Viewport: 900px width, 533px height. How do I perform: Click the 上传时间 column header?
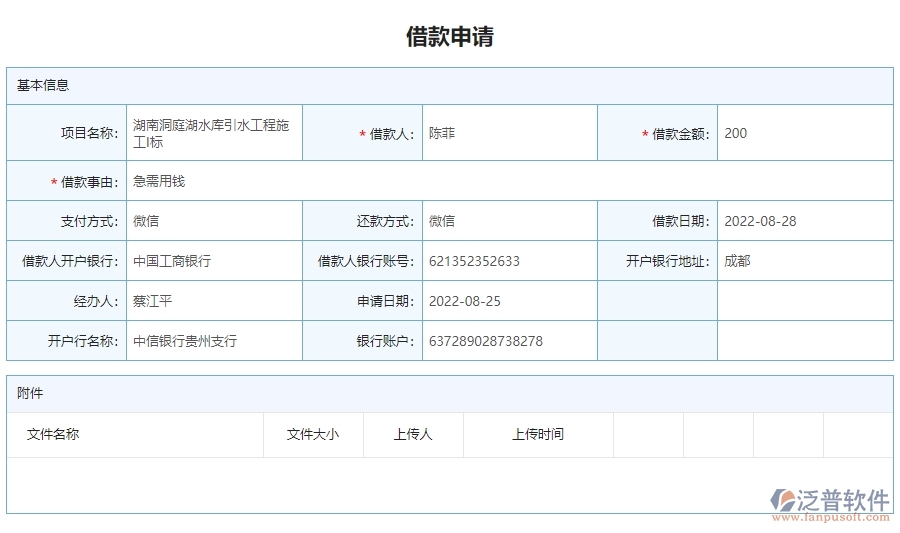[538, 434]
